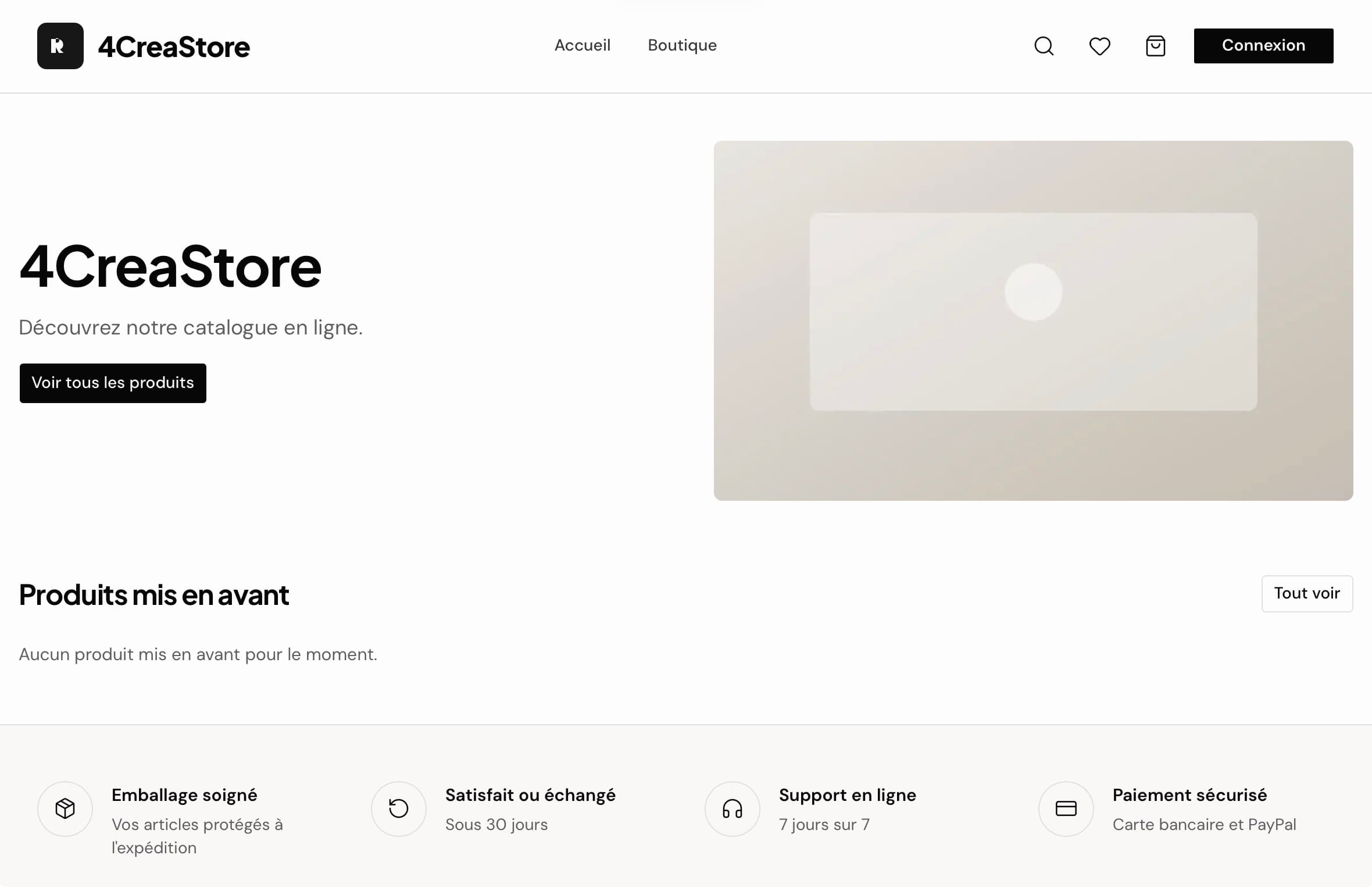Viewport: 1372px width, 887px height.
Task: Open the search magnifier icon
Action: pos(1044,46)
